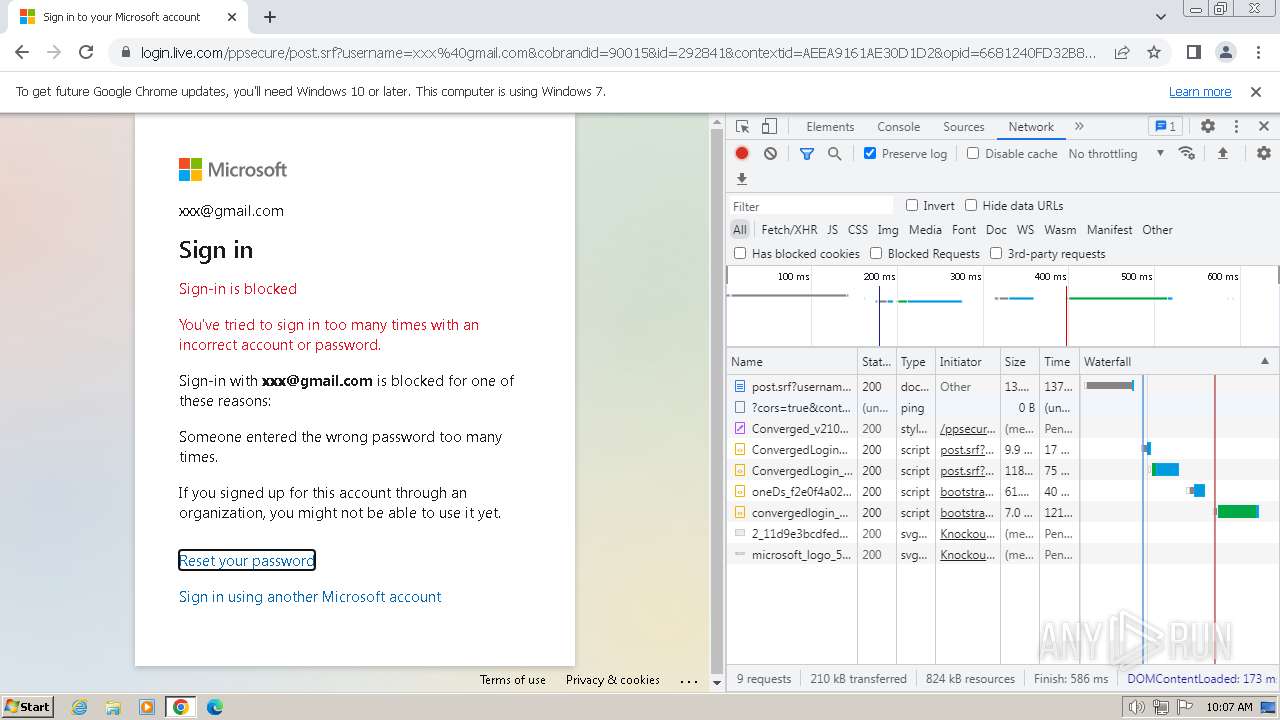Switch to Sources tab
This screenshot has width=1280, height=720.
coord(964,127)
